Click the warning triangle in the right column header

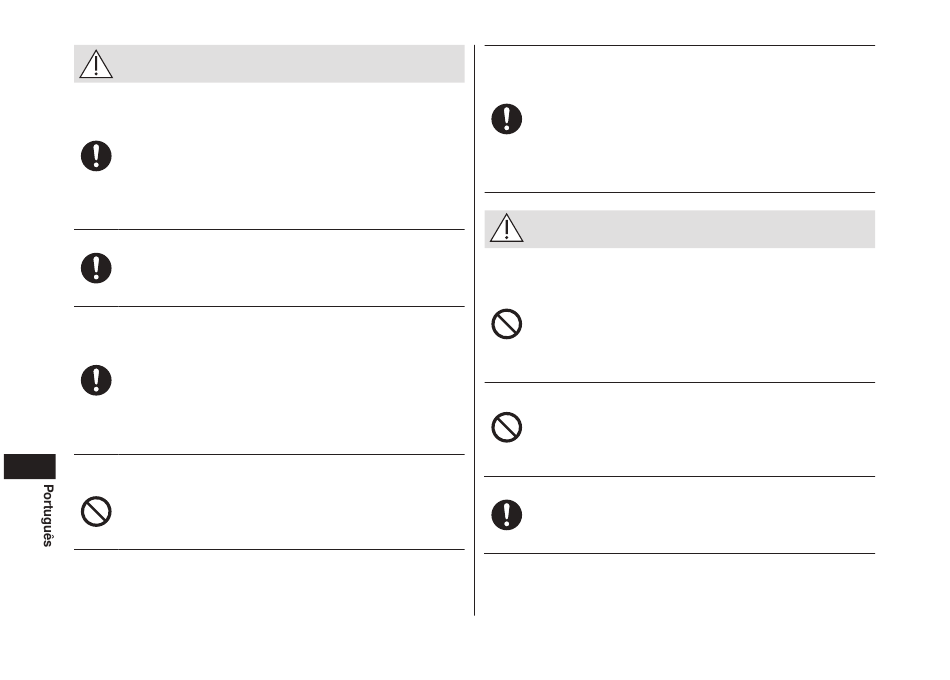(x=507, y=228)
